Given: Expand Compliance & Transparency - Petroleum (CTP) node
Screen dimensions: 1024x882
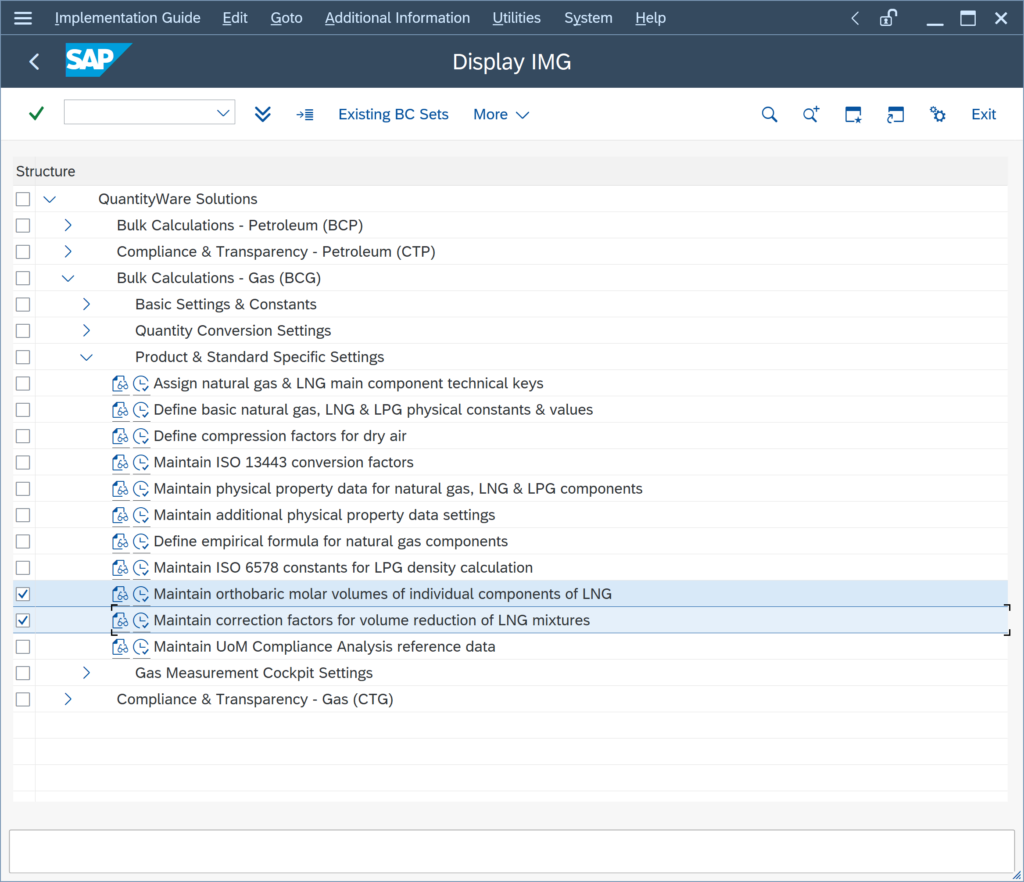Looking at the screenshot, I should [x=68, y=251].
